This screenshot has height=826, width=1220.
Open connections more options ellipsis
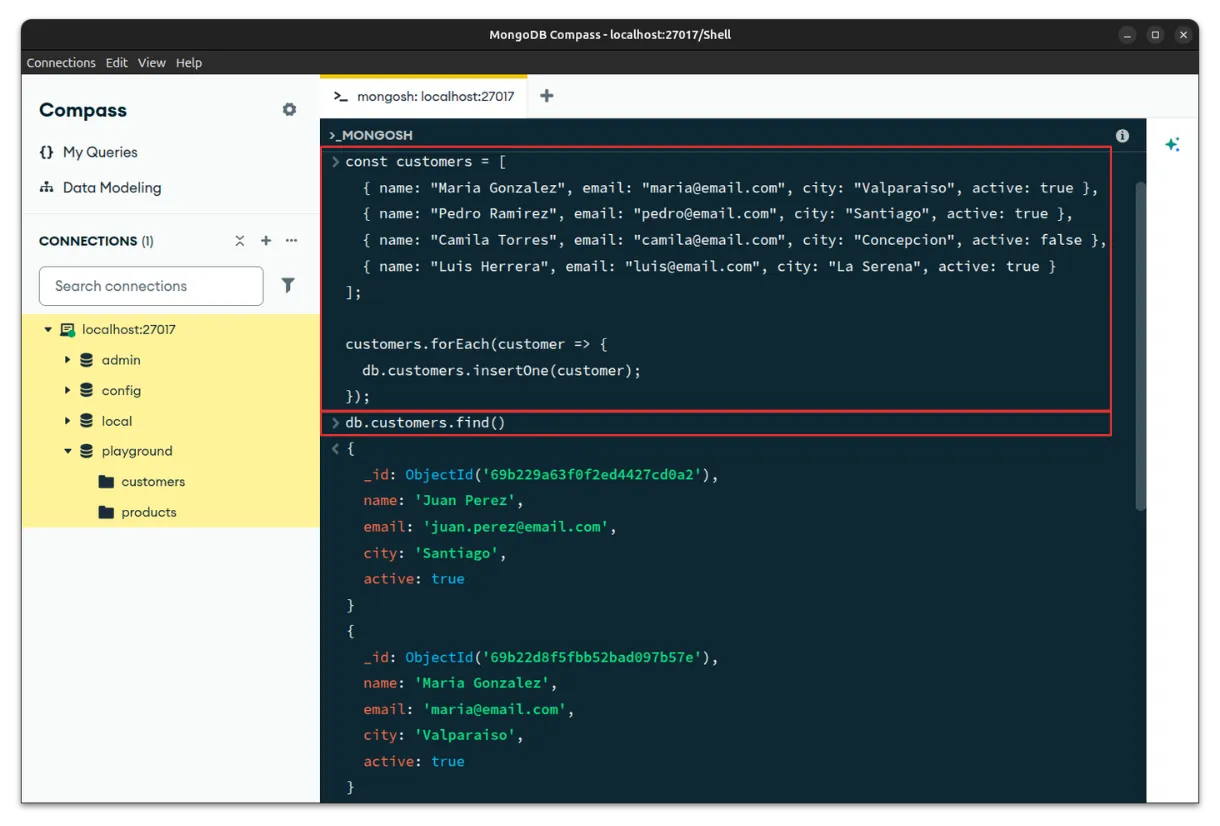[x=292, y=241]
